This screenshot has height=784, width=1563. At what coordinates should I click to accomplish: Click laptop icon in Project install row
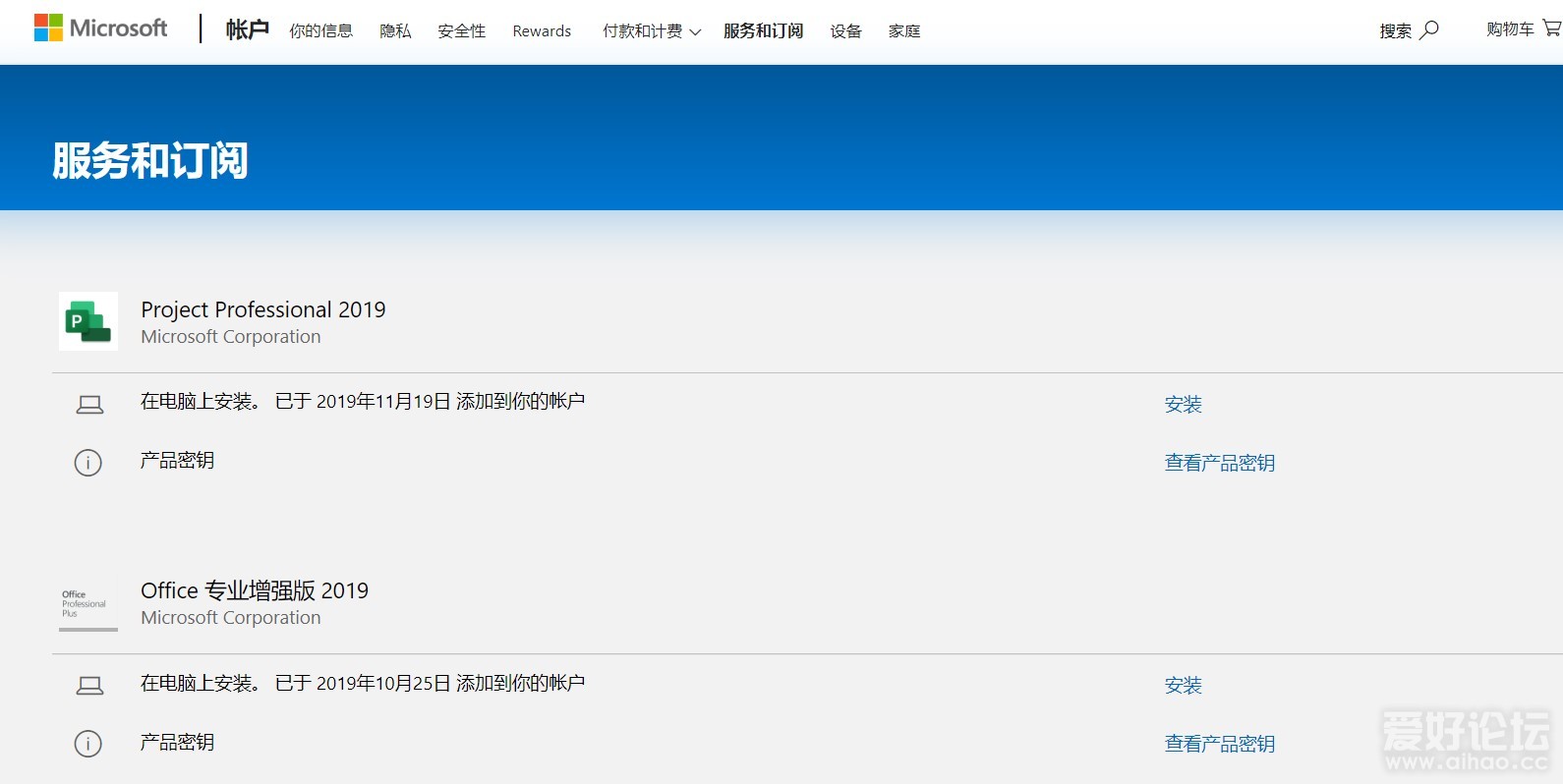point(89,405)
